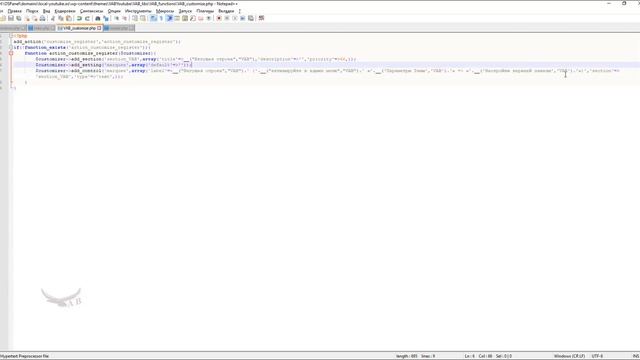Click the Playback macro icon
This screenshot has width=640, height=360.
click(235, 18)
